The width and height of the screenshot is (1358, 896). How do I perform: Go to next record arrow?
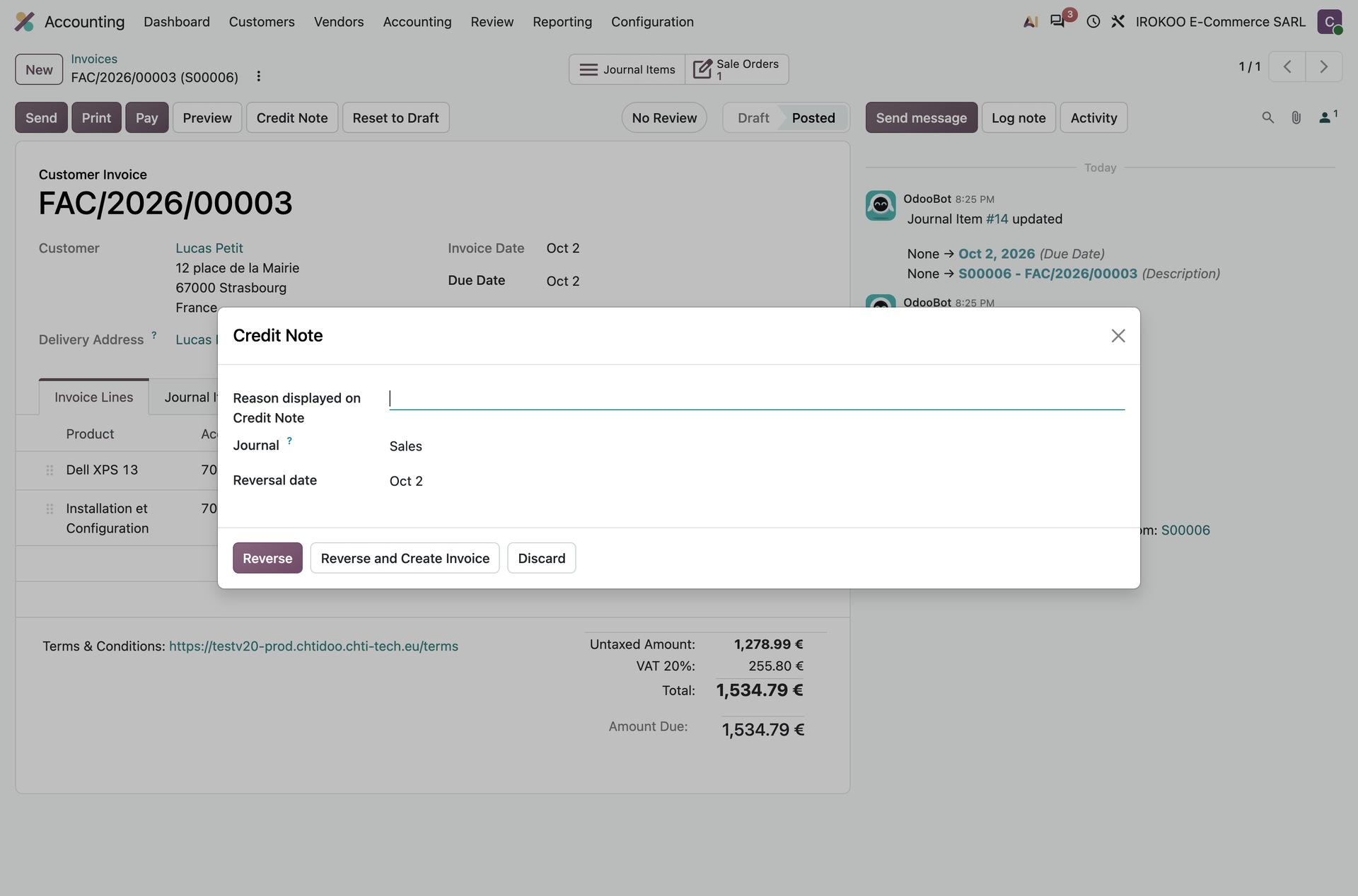tap(1323, 67)
